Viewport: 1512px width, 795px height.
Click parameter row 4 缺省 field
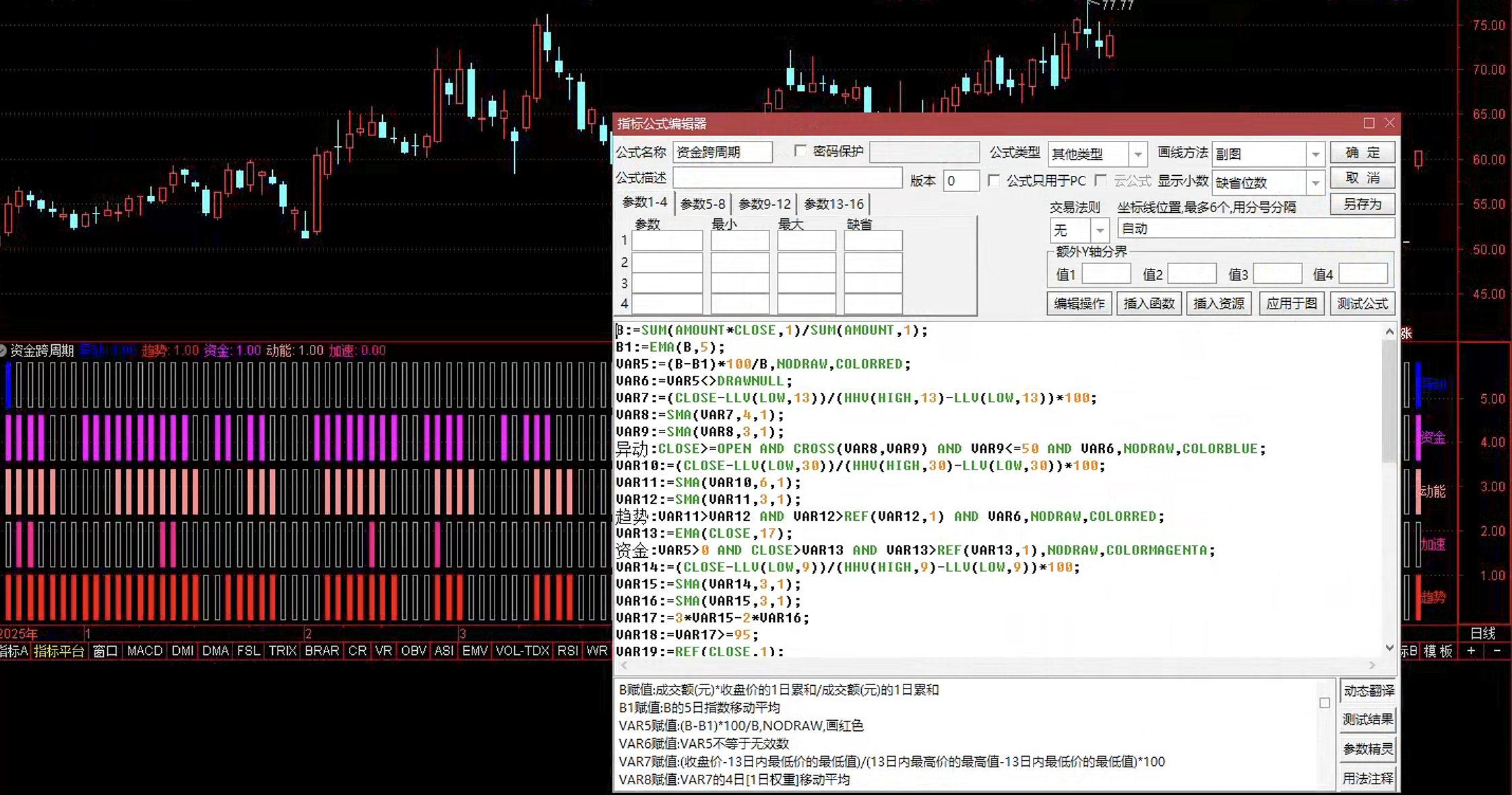[873, 303]
